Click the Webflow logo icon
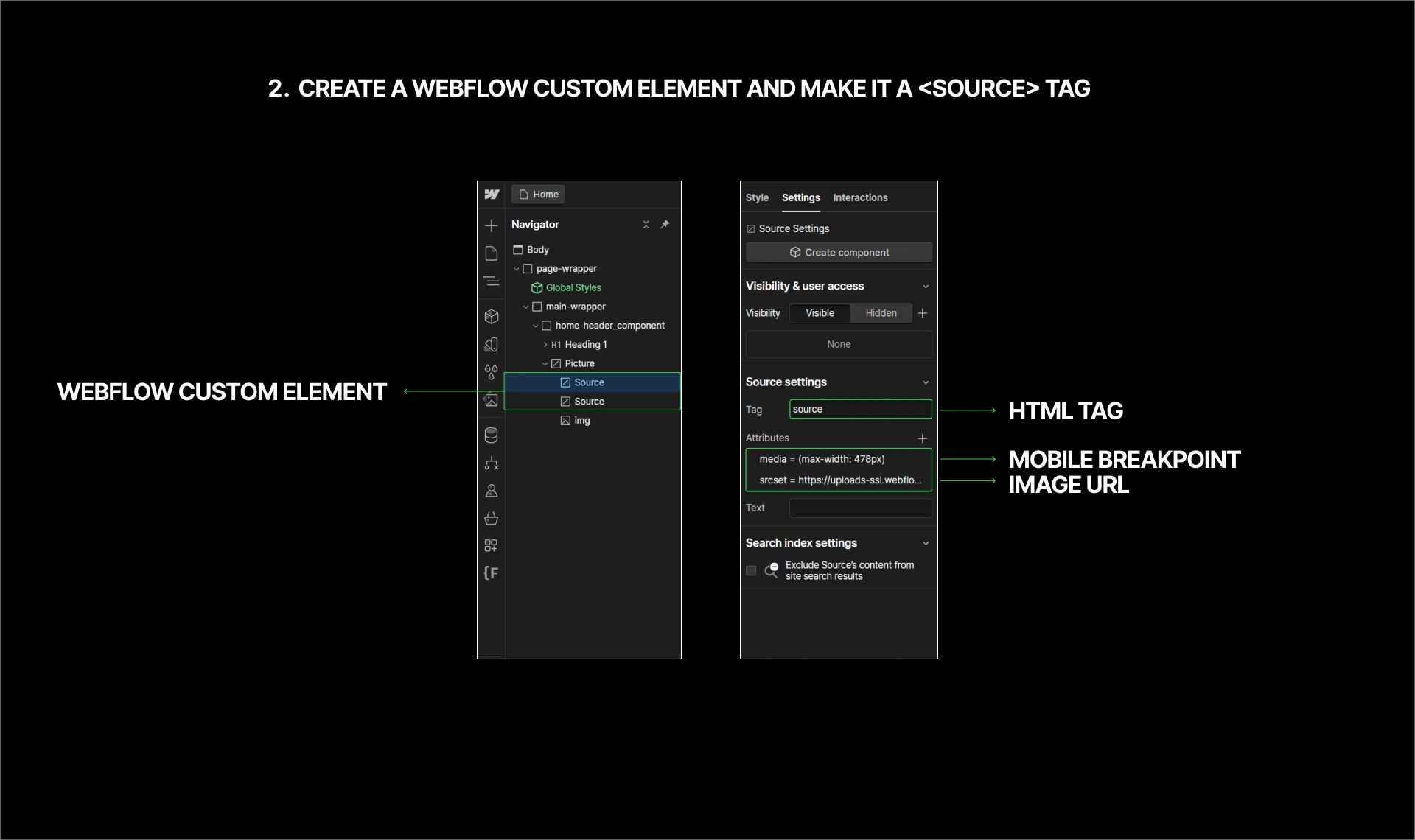This screenshot has width=1415, height=840. pos(492,194)
